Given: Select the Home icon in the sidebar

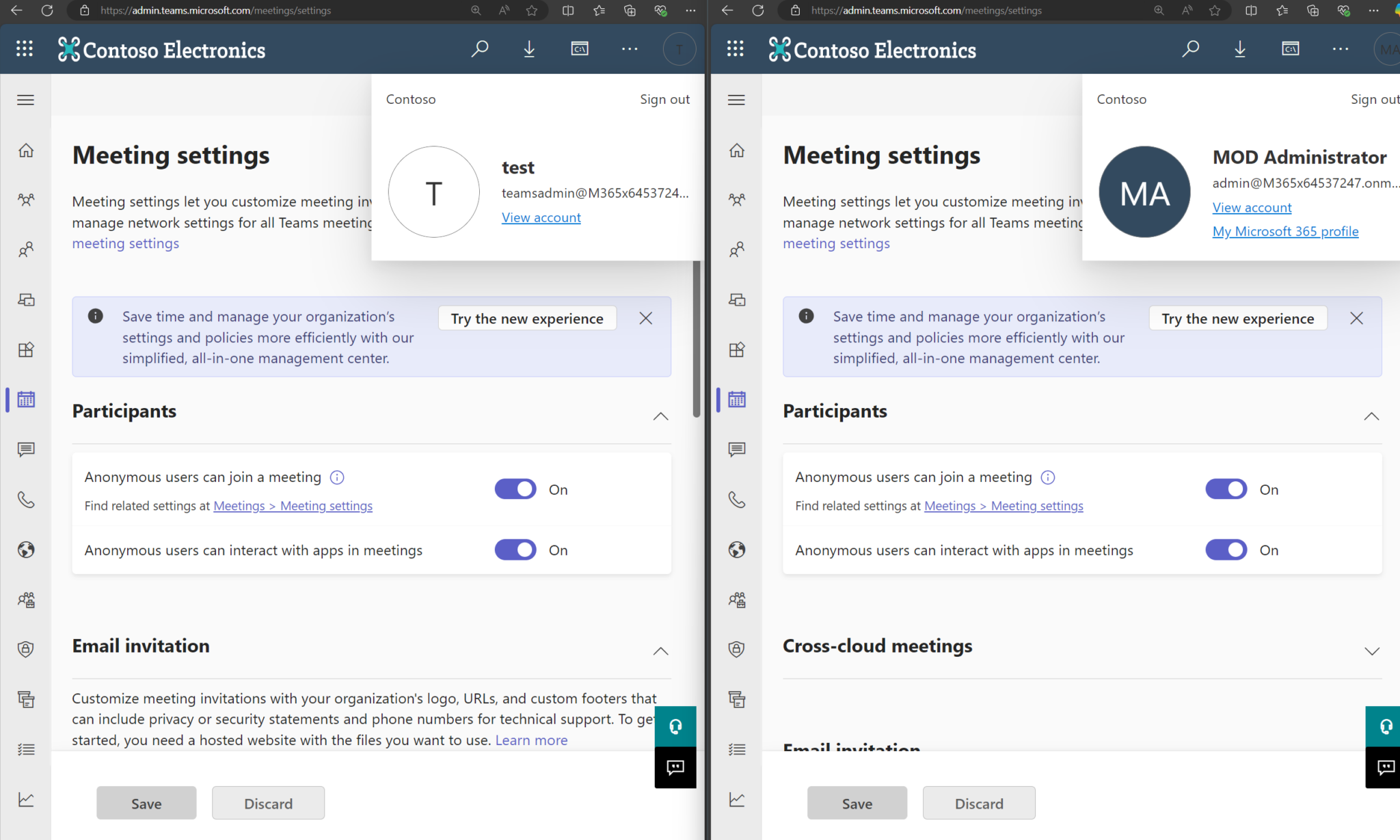Looking at the screenshot, I should click(25, 150).
